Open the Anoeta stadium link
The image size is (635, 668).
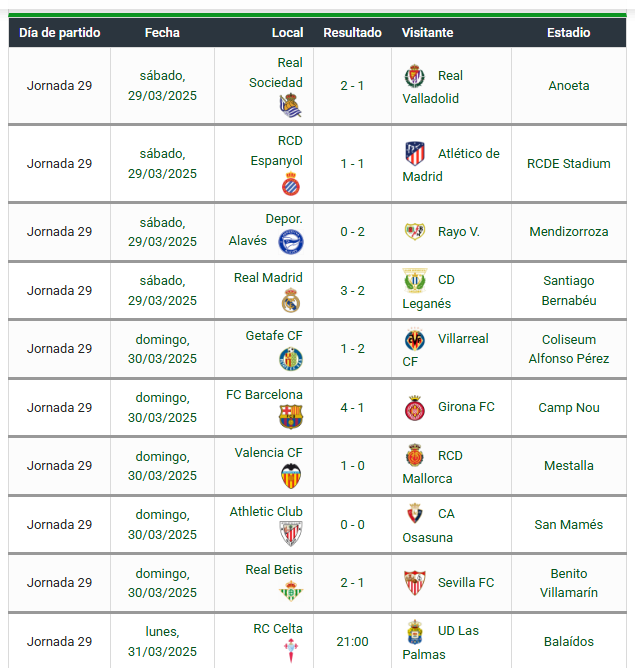569,86
